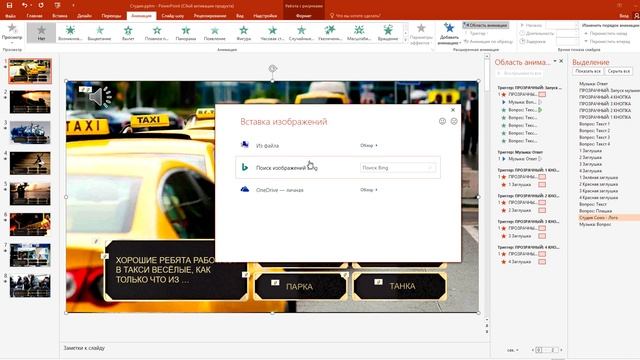The height and width of the screenshot is (360, 640).
Task: Close the Вставка изображений dialog
Action: (x=453, y=110)
